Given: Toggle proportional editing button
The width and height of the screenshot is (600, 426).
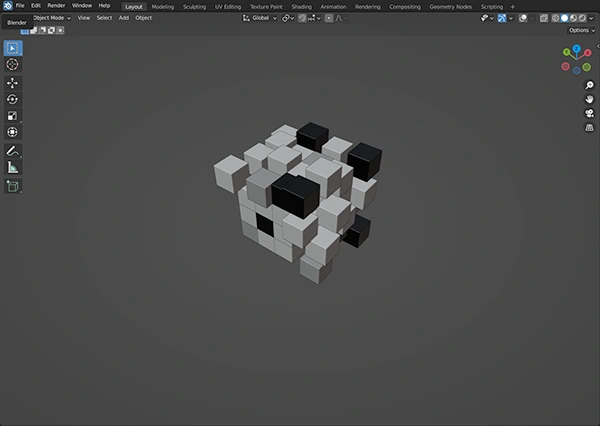Looking at the screenshot, I should [329, 18].
